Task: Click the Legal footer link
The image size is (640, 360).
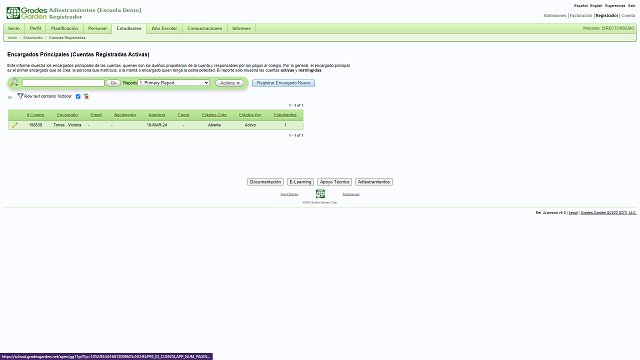Action: point(573,213)
